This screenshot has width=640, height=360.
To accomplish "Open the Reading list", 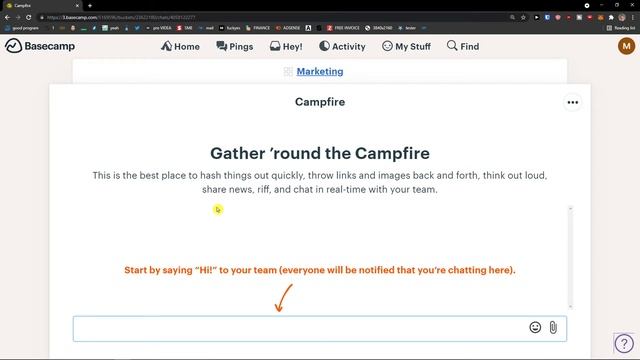I will coord(621,28).
